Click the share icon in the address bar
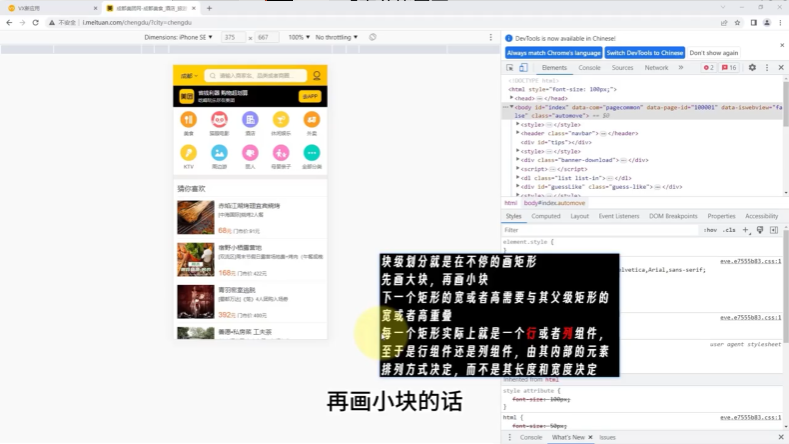Screen dimensions: 789x444 [x=724, y=23]
